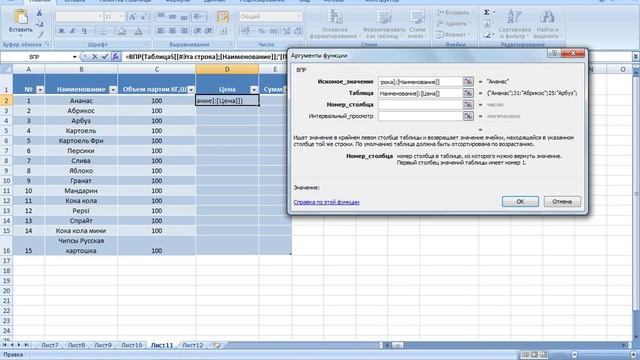Switch to sheet tab Лист10

point(131,345)
